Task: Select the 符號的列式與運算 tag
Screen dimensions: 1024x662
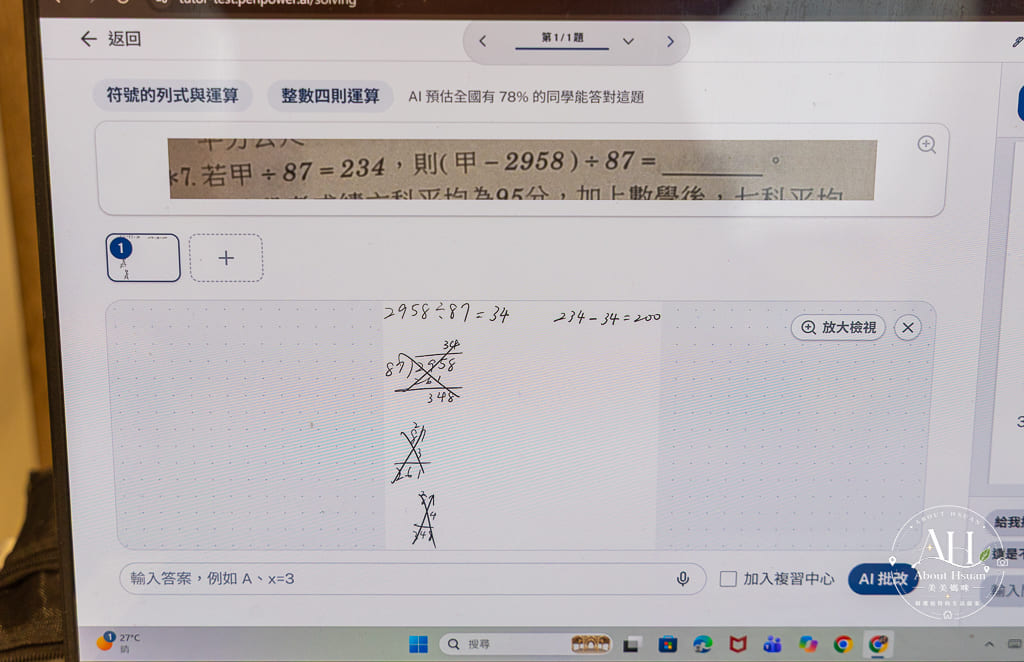Action: coord(172,95)
